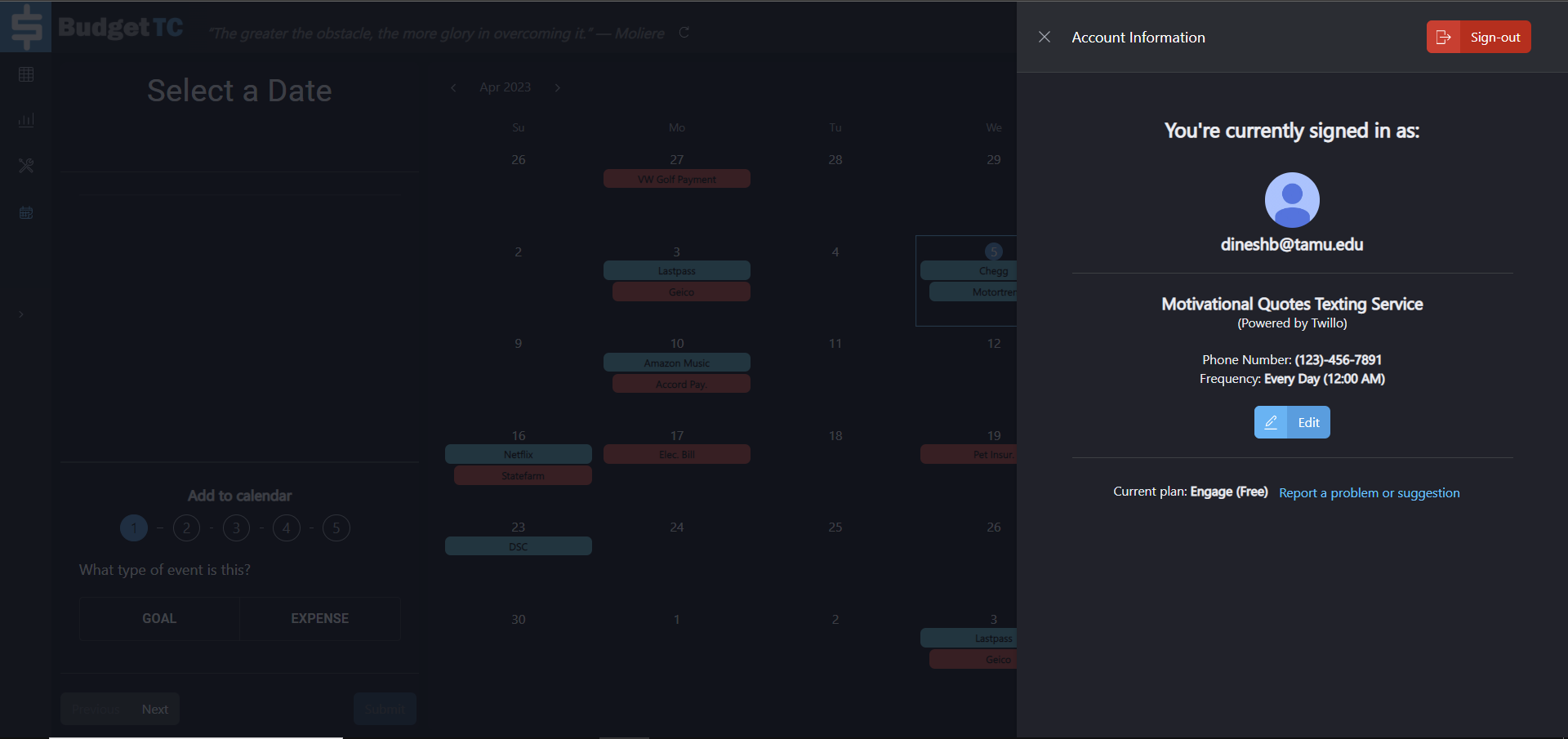Open the VW Golf Payment event
The height and width of the screenshot is (739, 1568).
point(676,179)
